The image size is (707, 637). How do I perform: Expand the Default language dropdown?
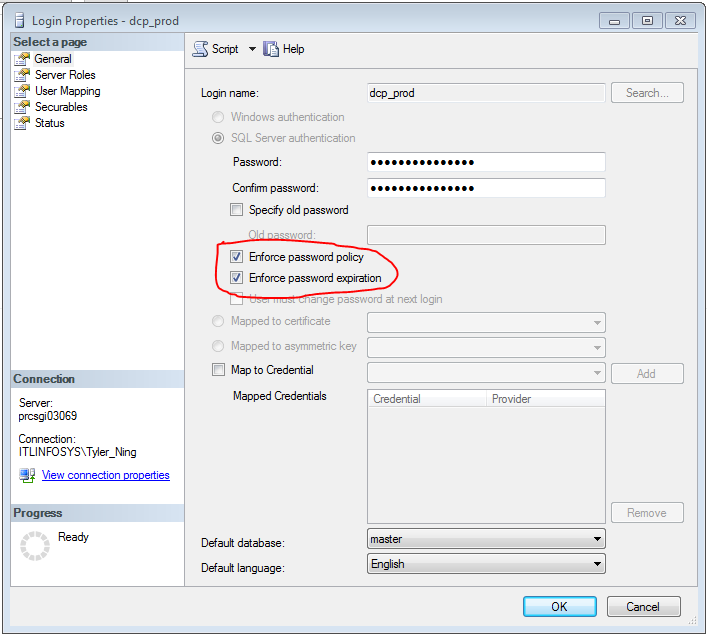(x=597, y=564)
